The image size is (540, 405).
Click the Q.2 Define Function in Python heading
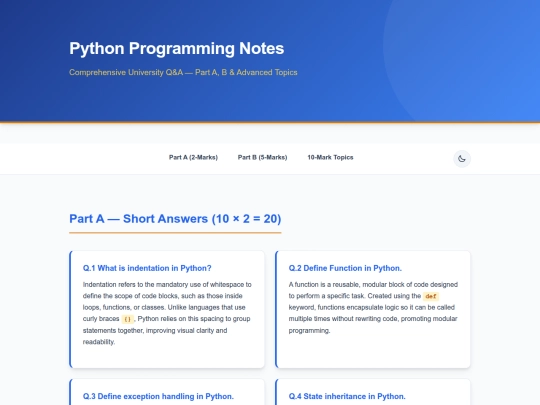[x=345, y=268]
